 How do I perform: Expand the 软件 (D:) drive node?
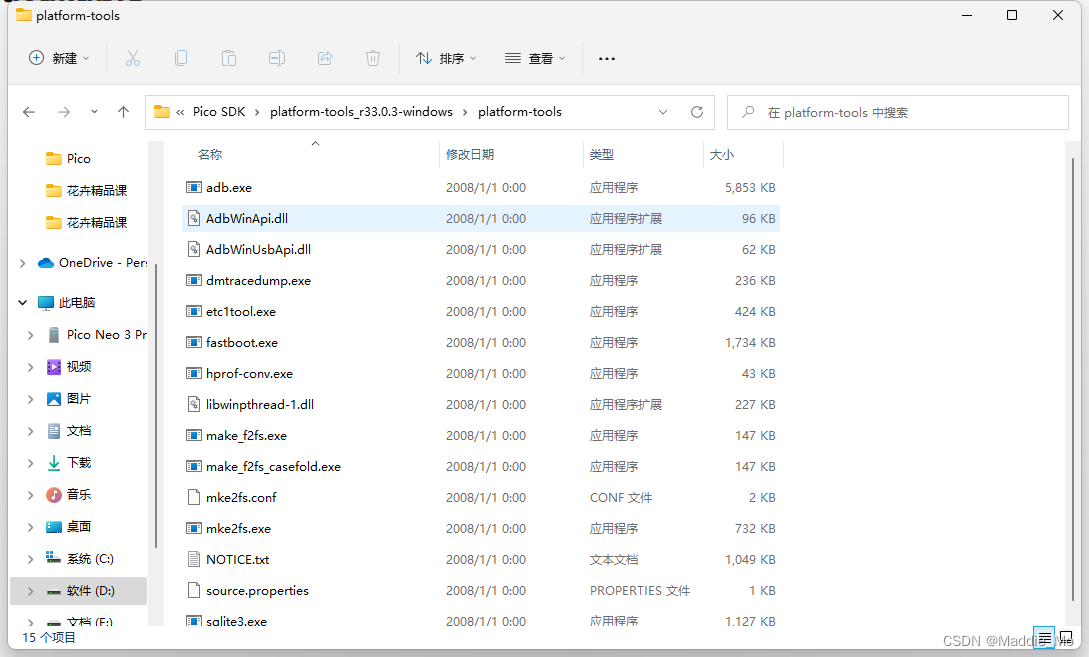pyautogui.click(x=30, y=591)
